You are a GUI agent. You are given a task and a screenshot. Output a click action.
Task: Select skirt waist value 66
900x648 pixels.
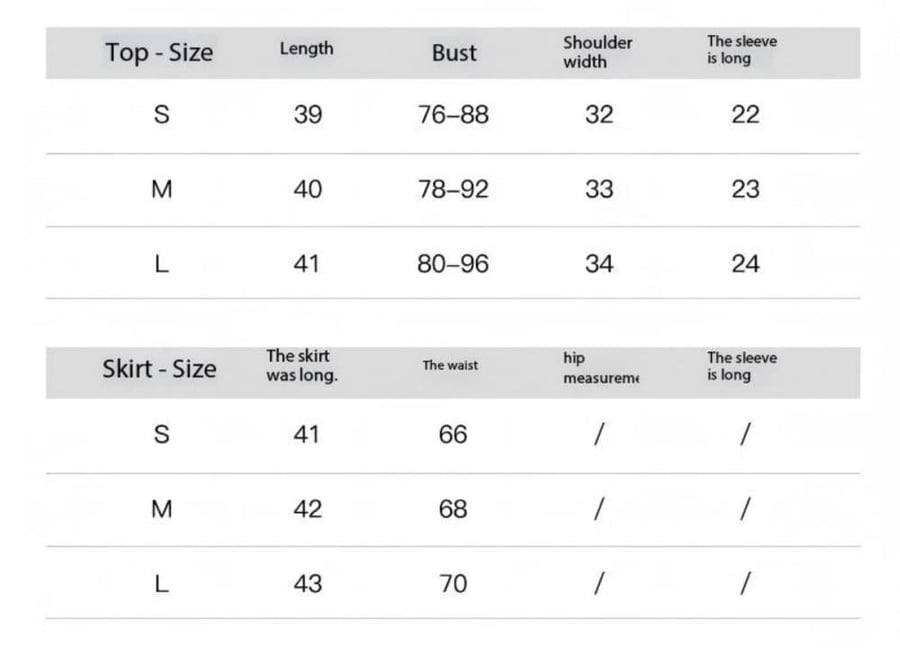point(453,434)
